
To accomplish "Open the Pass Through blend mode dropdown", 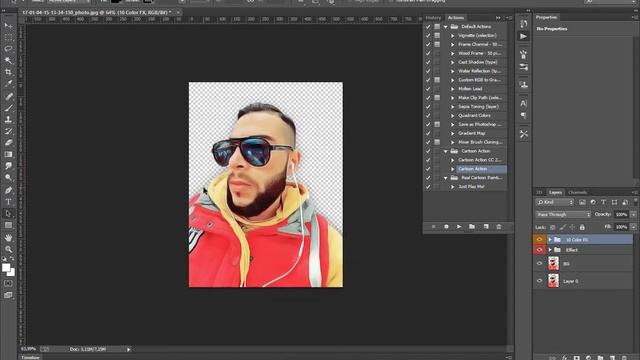I will 563,214.
